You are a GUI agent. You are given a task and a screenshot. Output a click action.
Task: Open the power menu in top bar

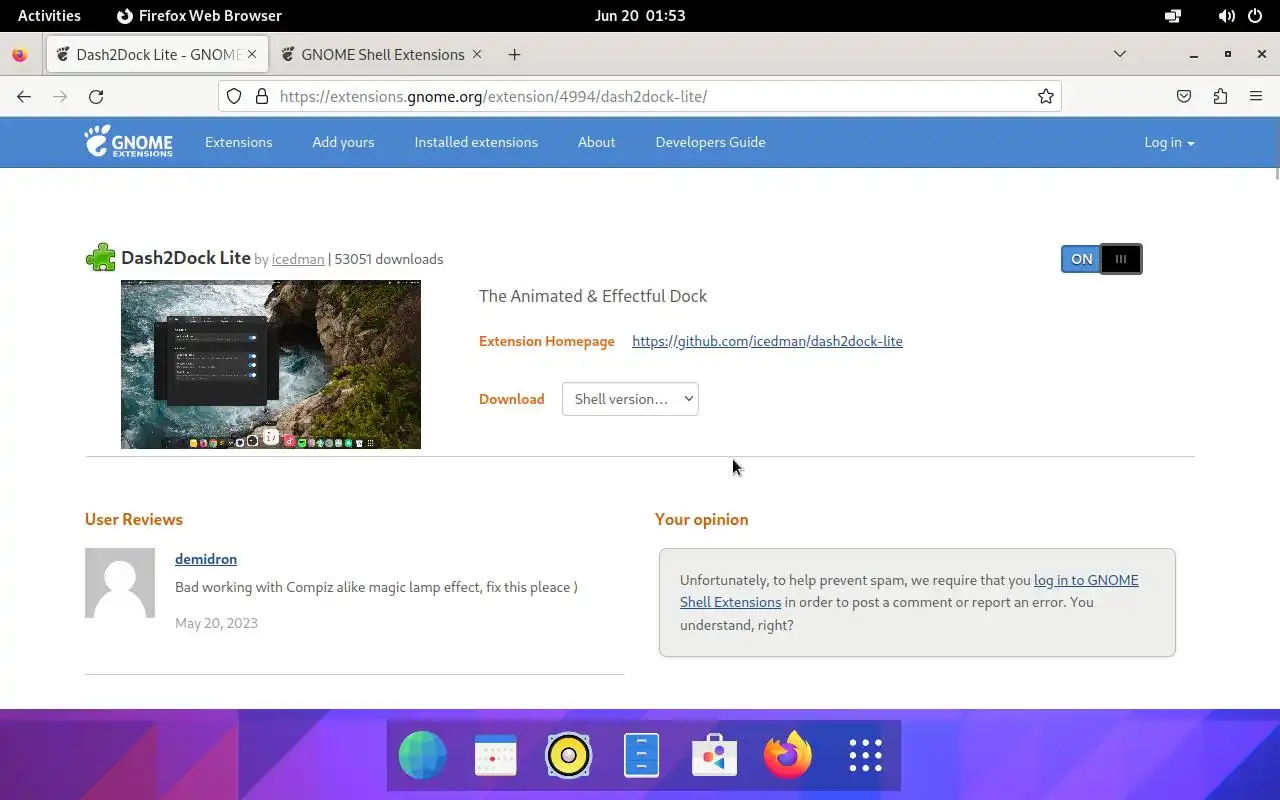pyautogui.click(x=1256, y=16)
